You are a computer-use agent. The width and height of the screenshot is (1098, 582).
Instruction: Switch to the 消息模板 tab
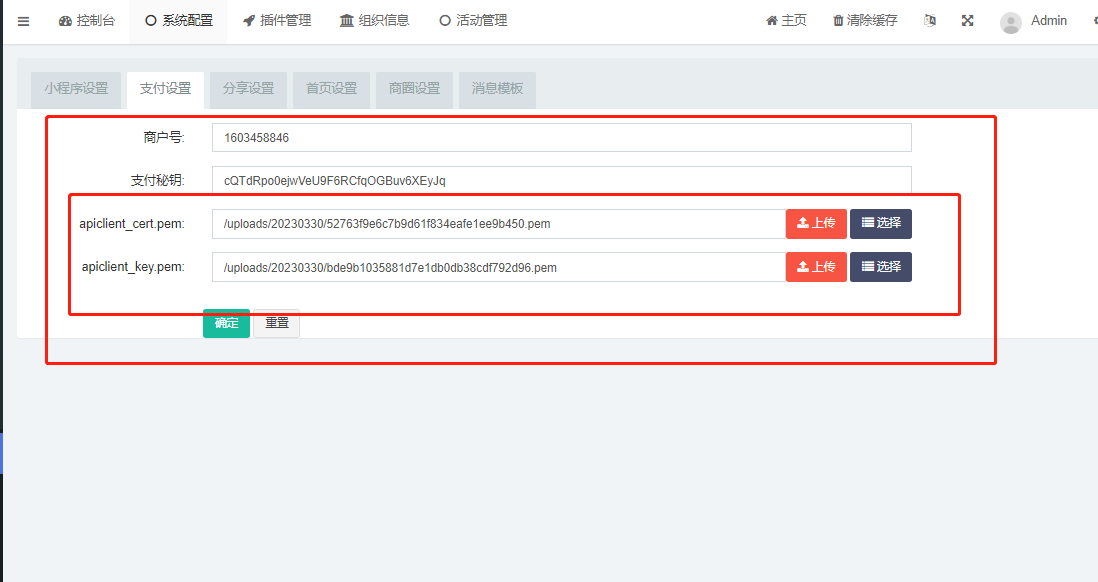497,90
